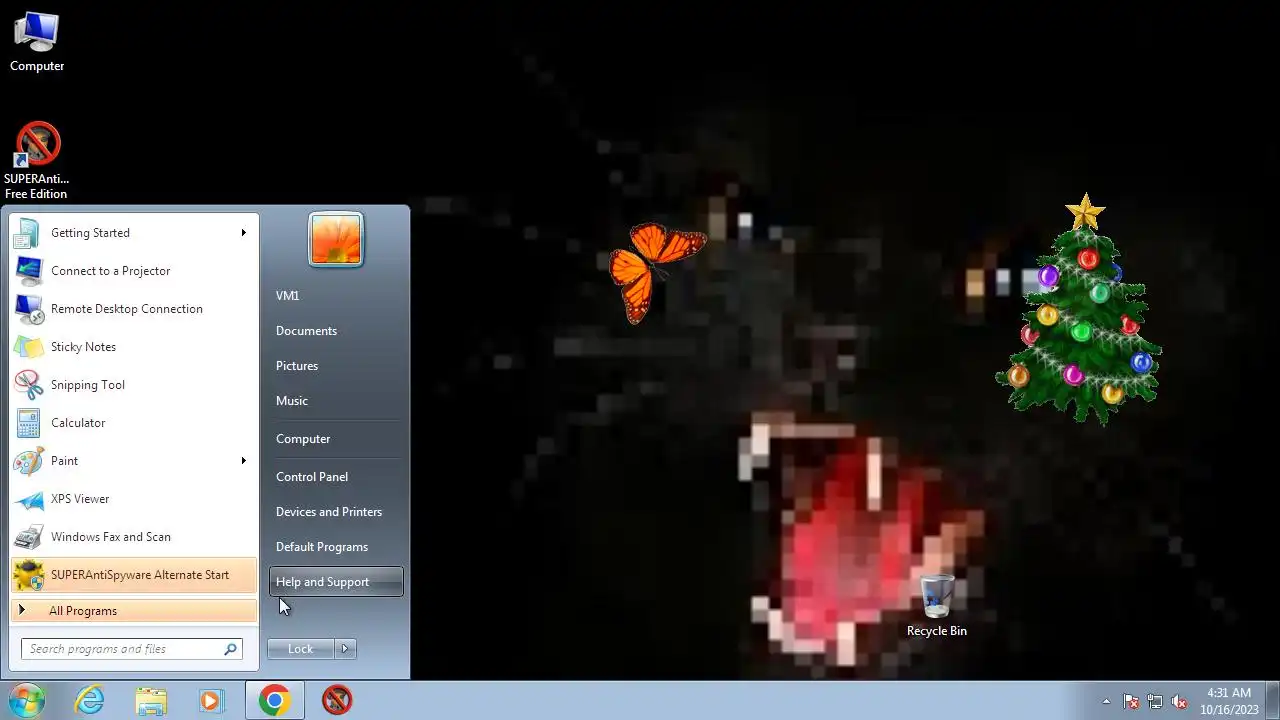This screenshot has height=720, width=1280.
Task: Launch Remote Desktop Connection icon
Action: click(28, 309)
